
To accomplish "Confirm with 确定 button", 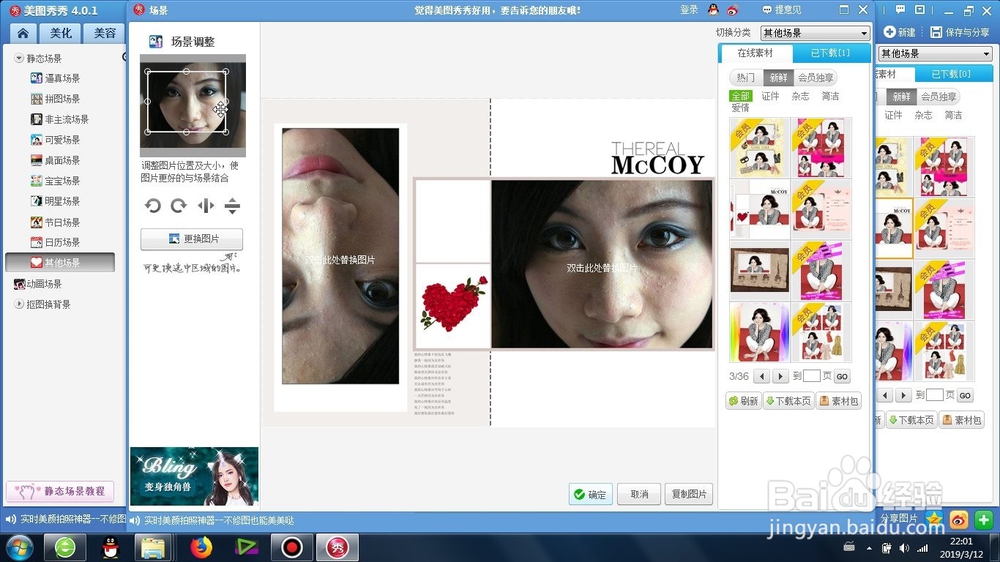I will [x=591, y=494].
